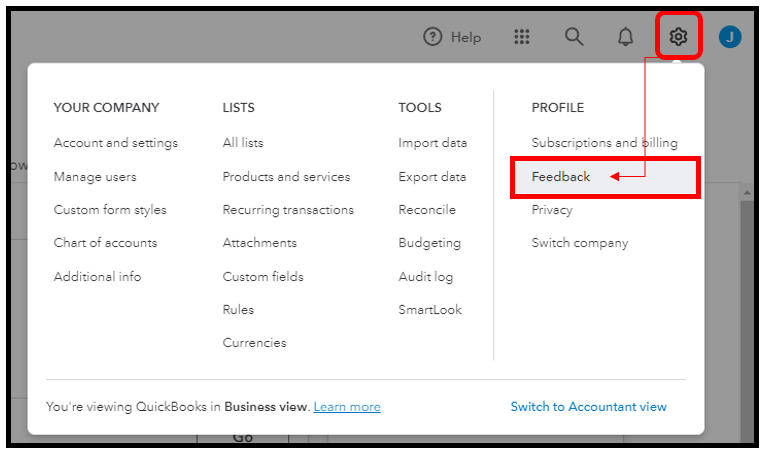Select Products and services list
The image size is (763, 454).
click(286, 177)
